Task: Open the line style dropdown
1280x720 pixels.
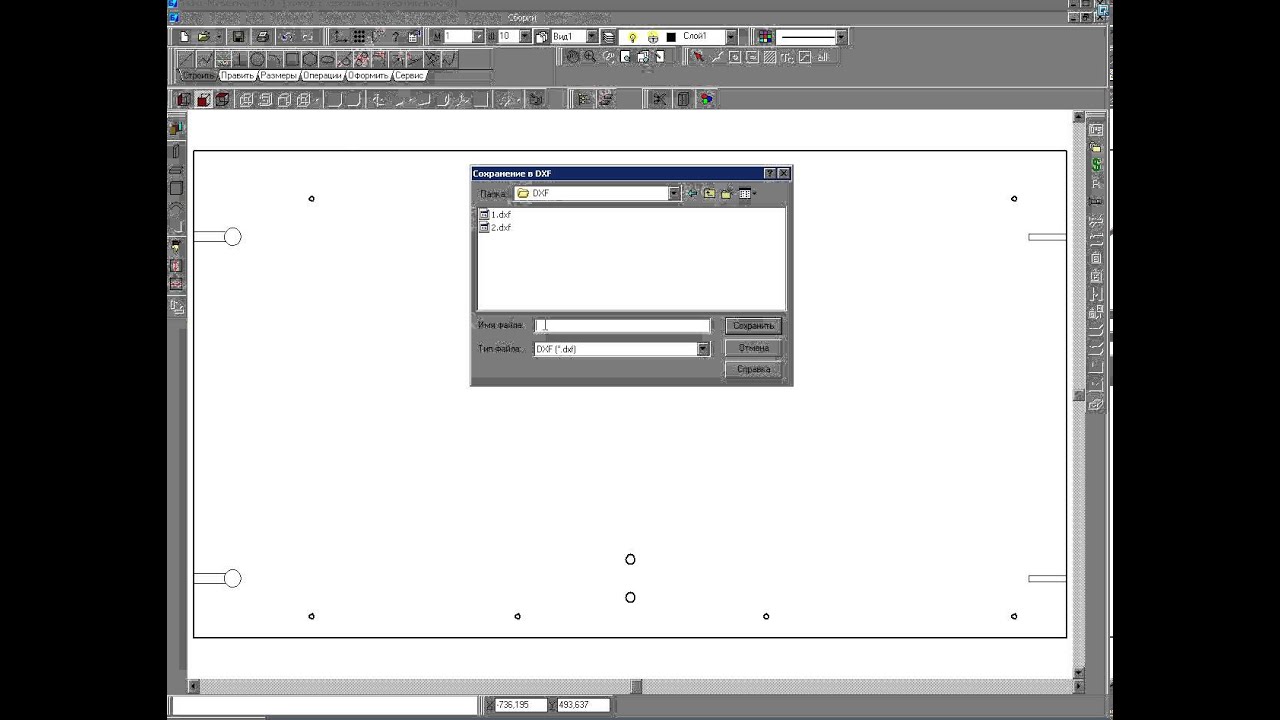Action: pos(841,36)
